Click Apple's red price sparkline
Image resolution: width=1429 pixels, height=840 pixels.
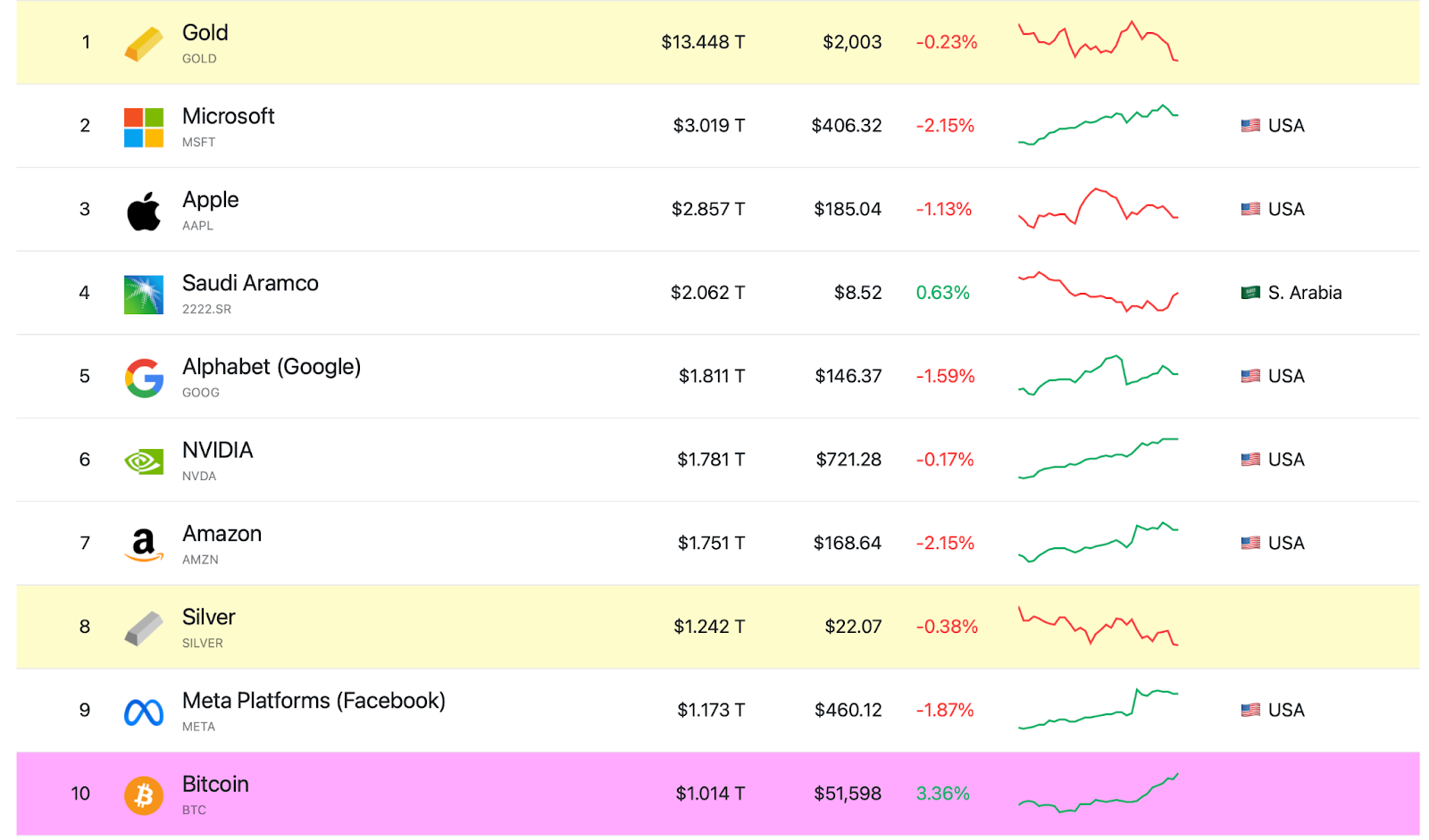(1099, 208)
